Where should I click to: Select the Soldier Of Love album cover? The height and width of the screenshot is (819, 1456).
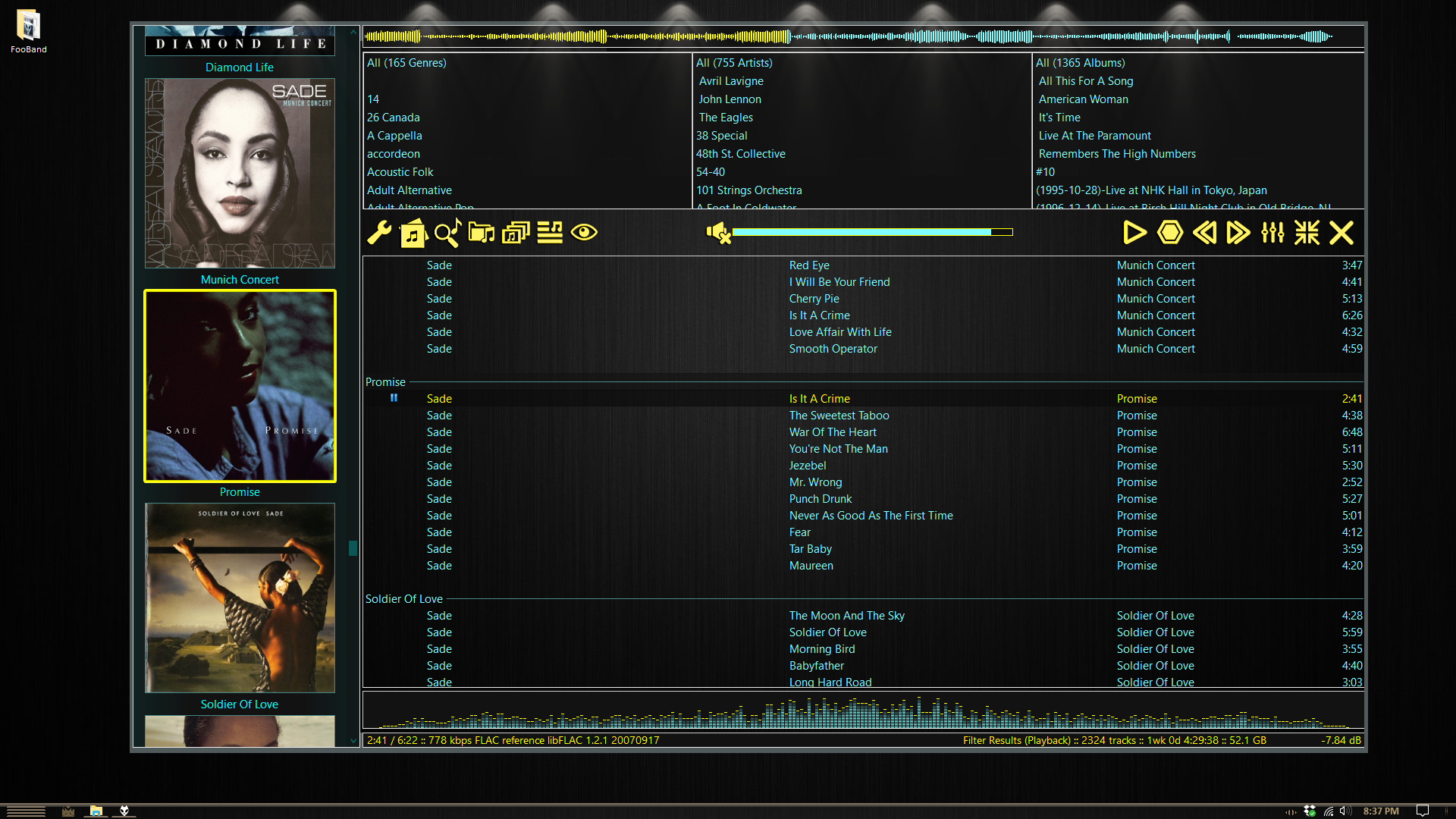pos(240,598)
